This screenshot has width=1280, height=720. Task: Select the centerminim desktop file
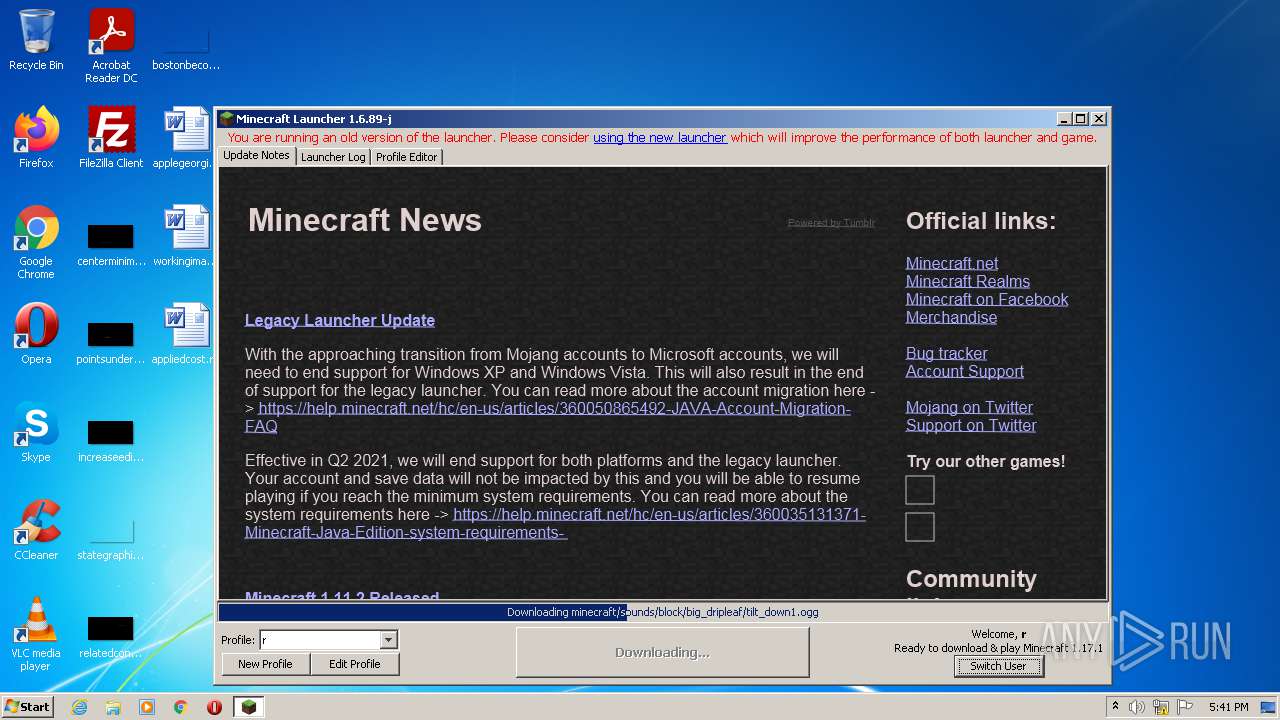pyautogui.click(x=111, y=242)
